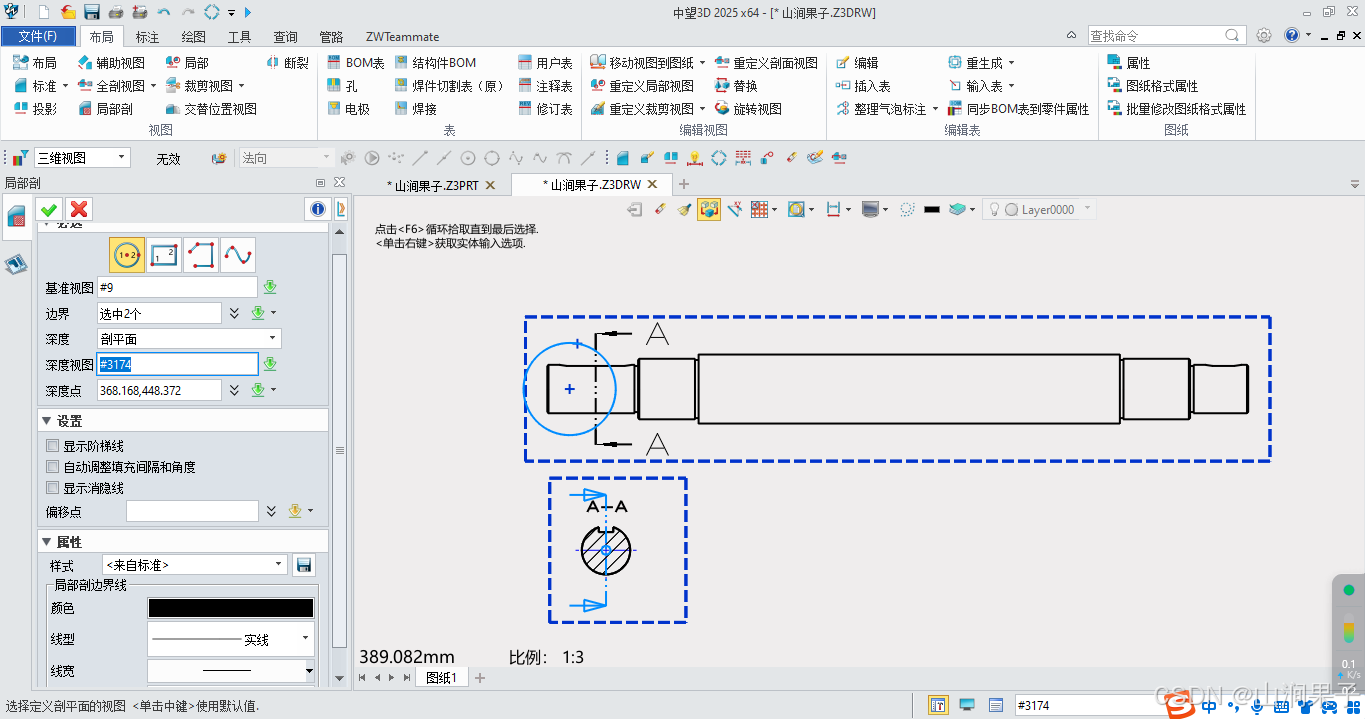Select the polygon boundary mode icon
1365x719 pixels.
pyautogui.click(x=201, y=256)
